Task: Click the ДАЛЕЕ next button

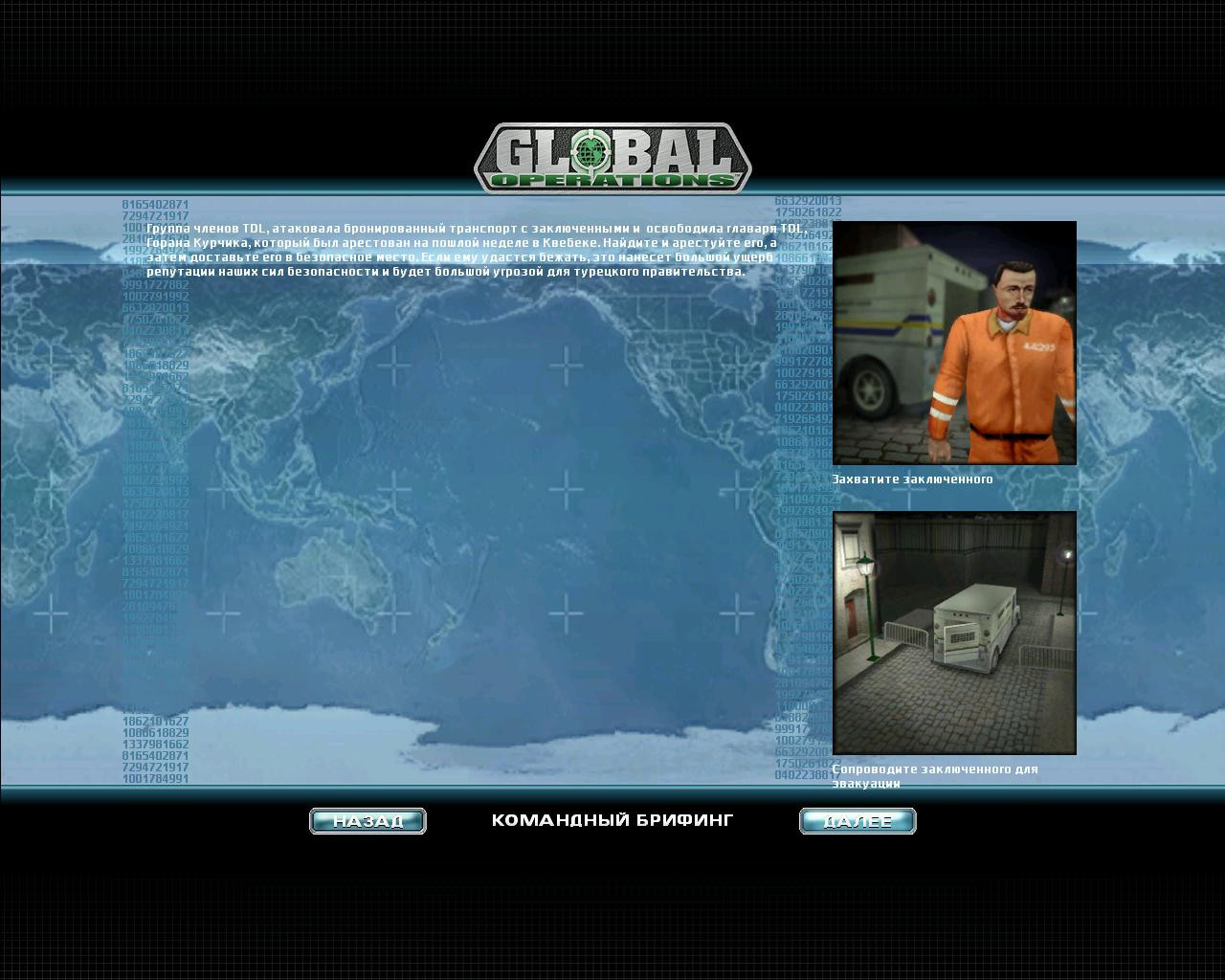Action: click(x=857, y=821)
